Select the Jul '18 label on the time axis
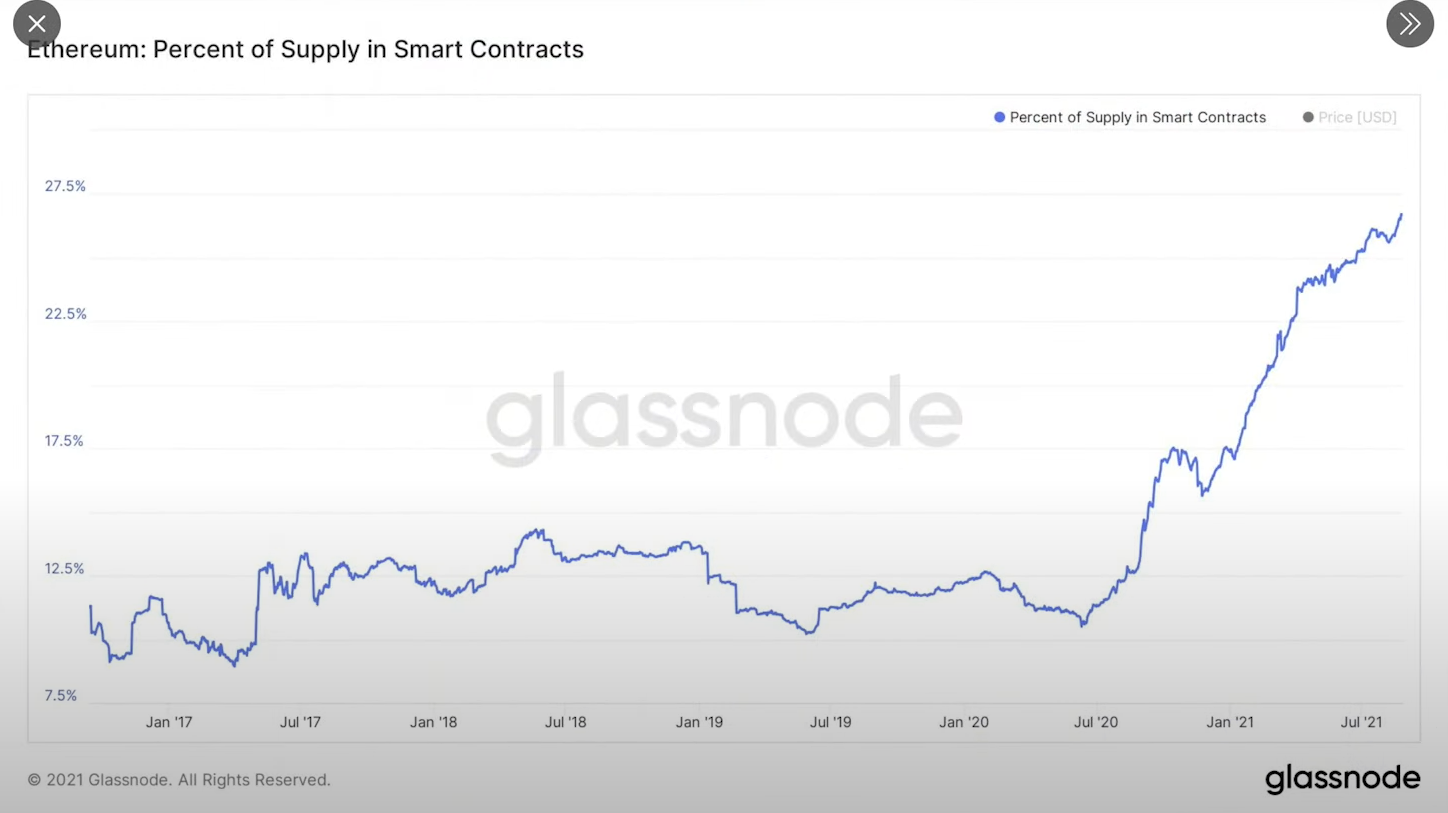 (565, 722)
